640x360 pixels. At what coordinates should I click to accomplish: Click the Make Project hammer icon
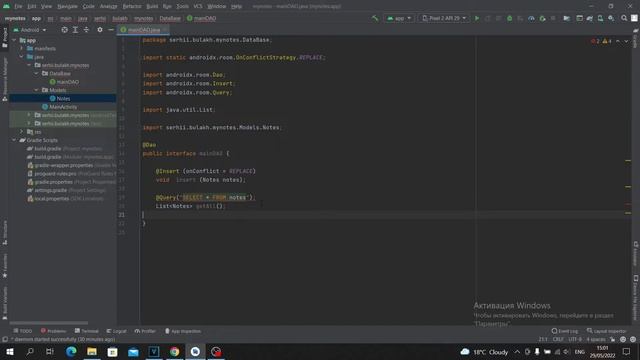pyautogui.click(x=375, y=18)
